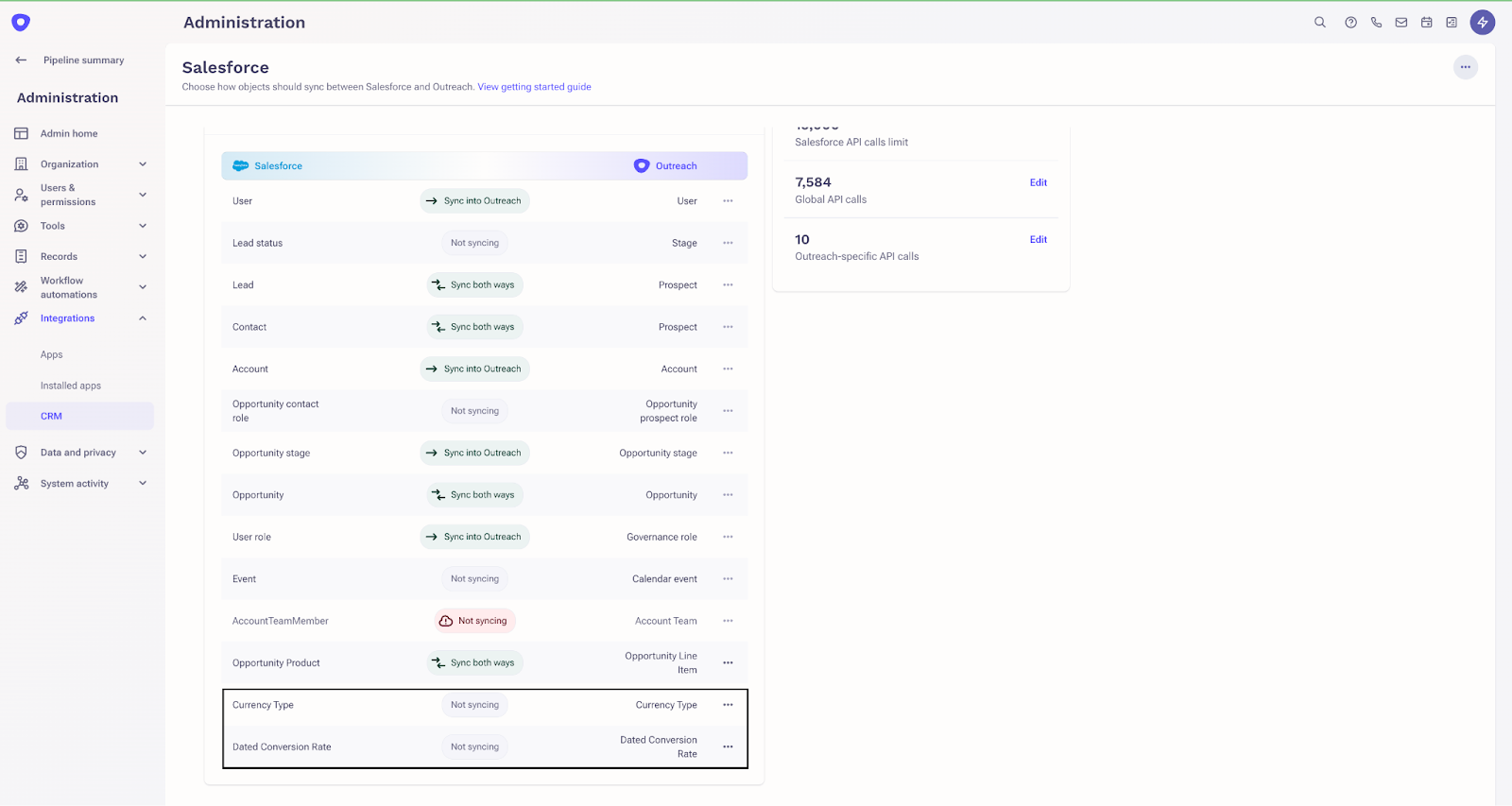The height and width of the screenshot is (806, 1512).
Task: Click Not syncing badge for Dated Conversion Rate
Action: point(474,747)
